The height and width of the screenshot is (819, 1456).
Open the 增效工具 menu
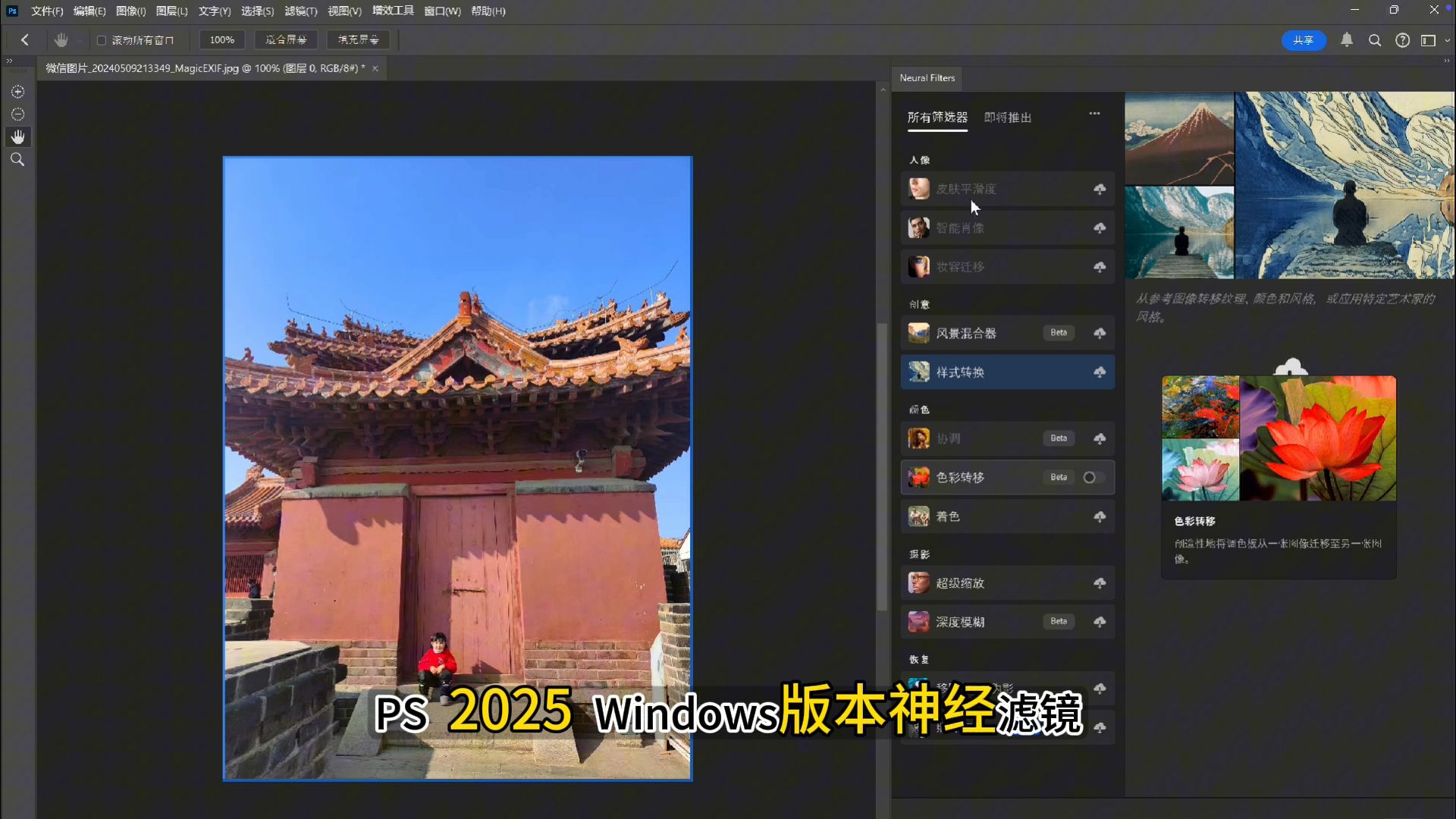(x=393, y=11)
